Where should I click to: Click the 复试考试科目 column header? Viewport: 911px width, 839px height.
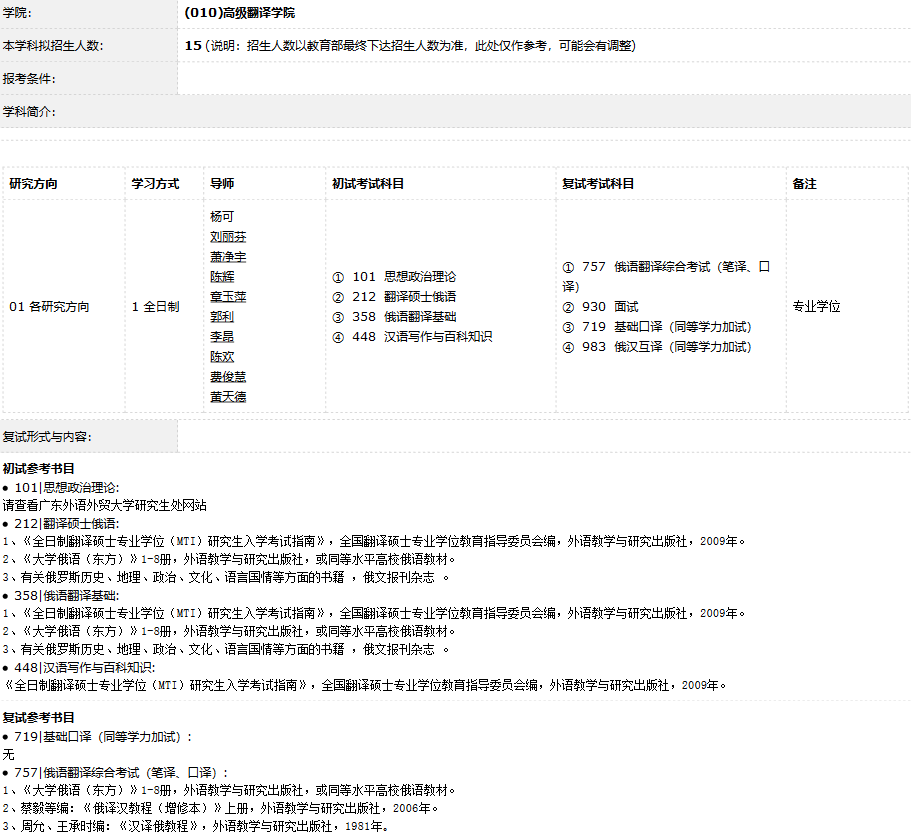coord(598,184)
